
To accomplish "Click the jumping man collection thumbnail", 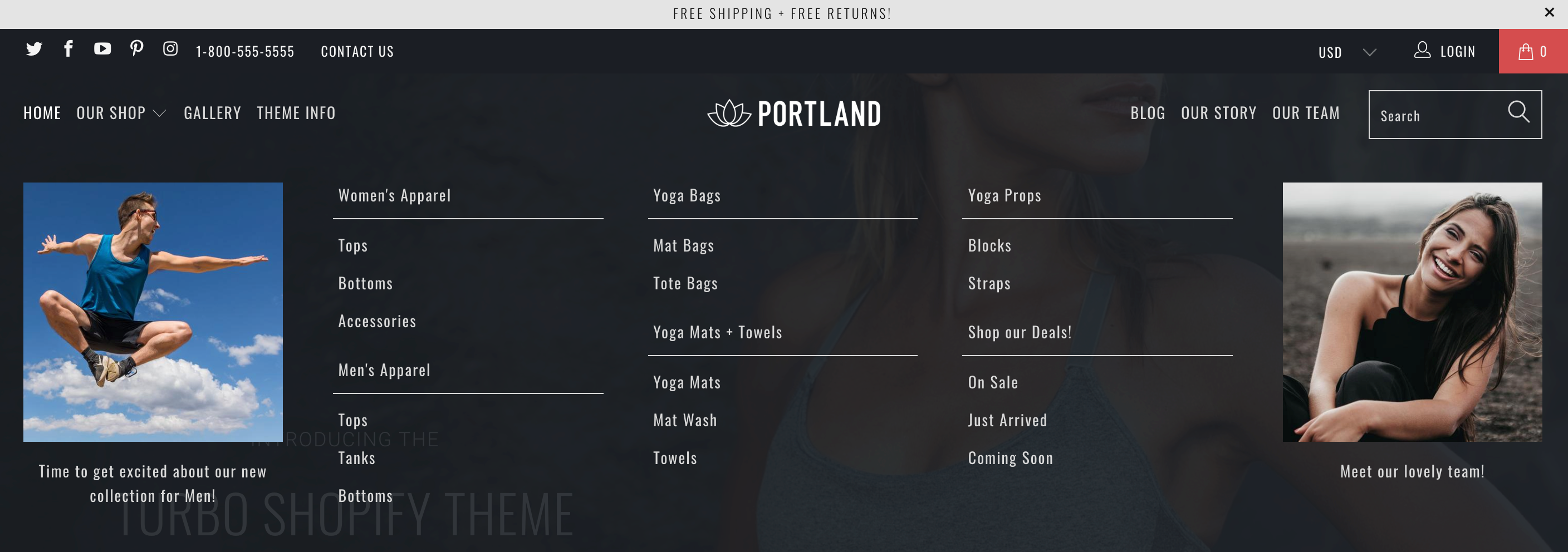I will [x=153, y=312].
